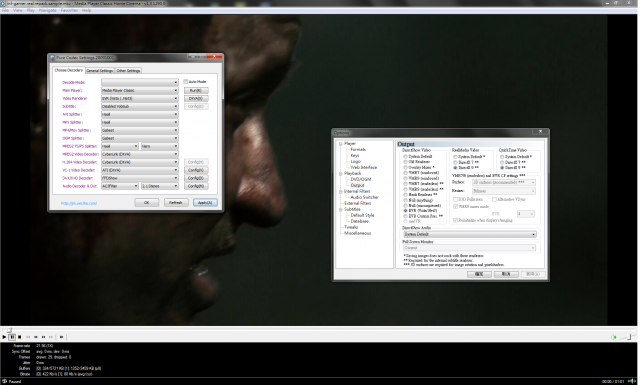
Task: Collapse the Player node in Options tree
Action: pyautogui.click(x=341, y=144)
